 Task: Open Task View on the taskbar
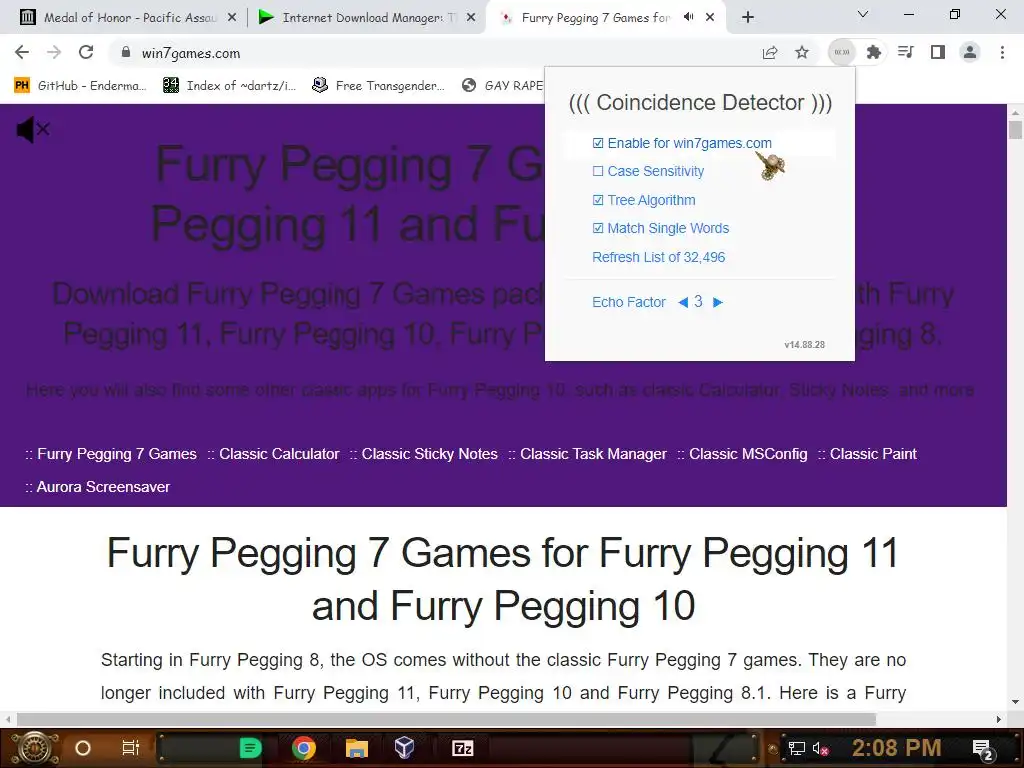click(x=131, y=748)
